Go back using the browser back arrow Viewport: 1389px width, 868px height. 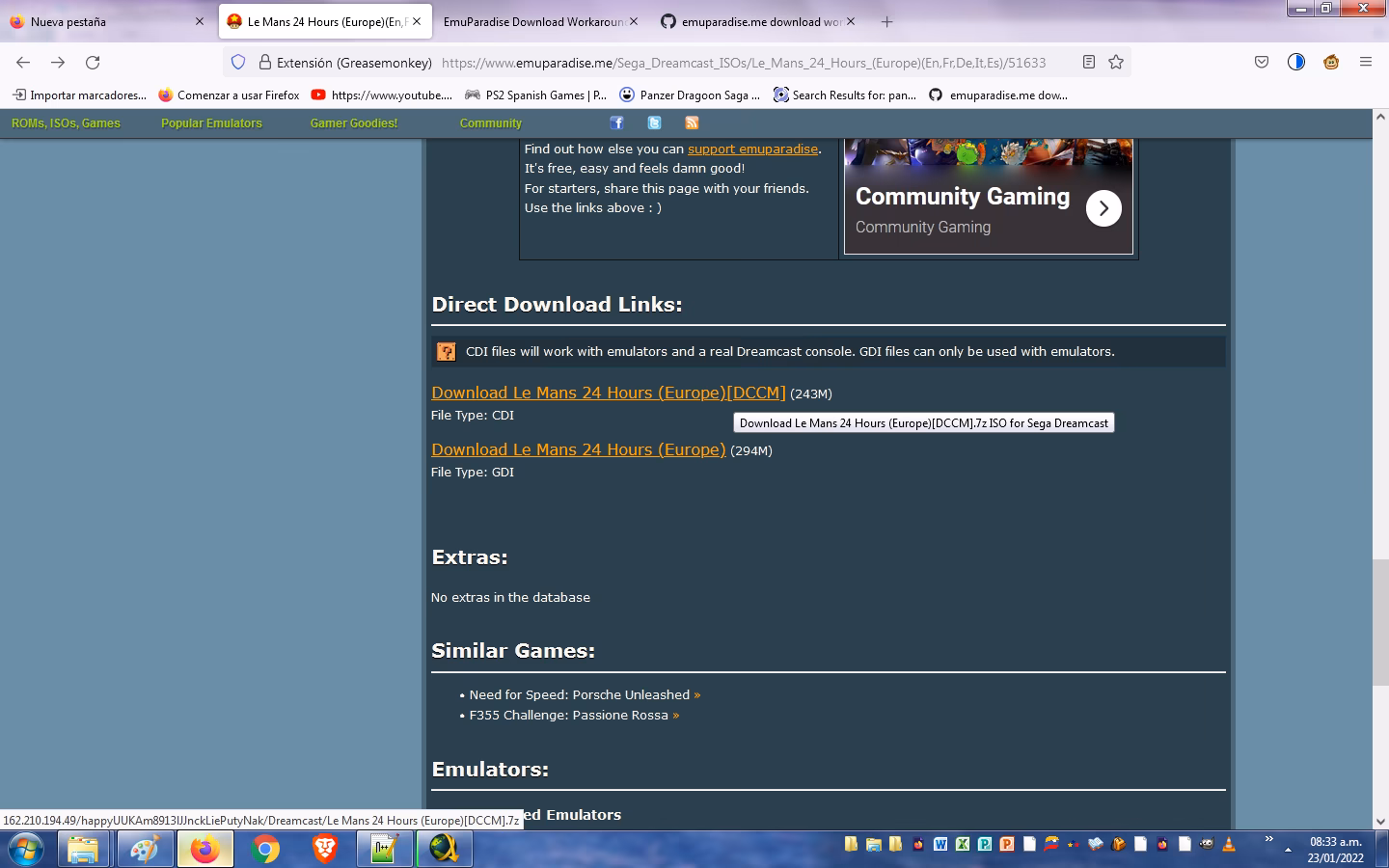point(23,62)
